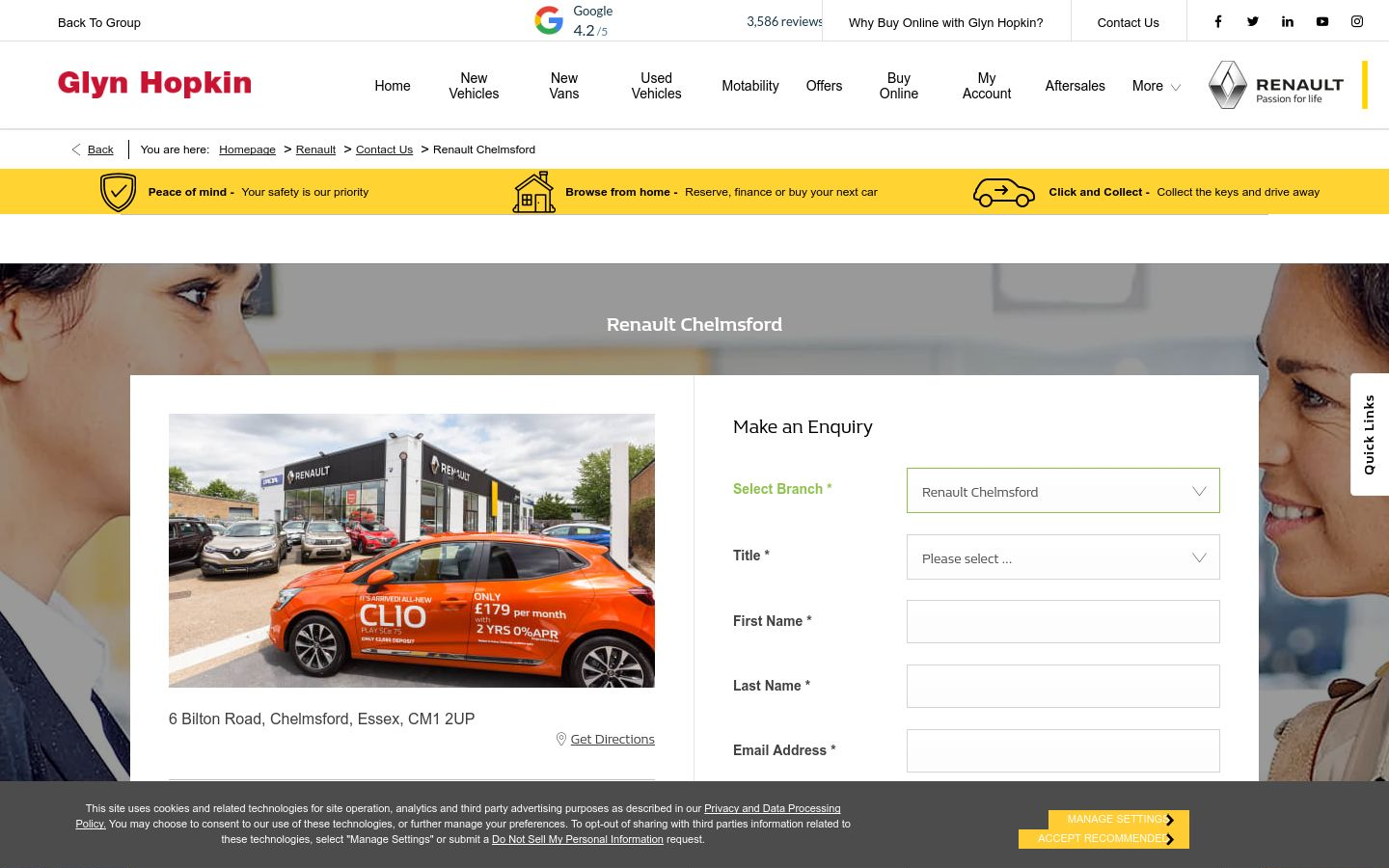Click the Glyn Hopkin logo

pyautogui.click(x=154, y=84)
